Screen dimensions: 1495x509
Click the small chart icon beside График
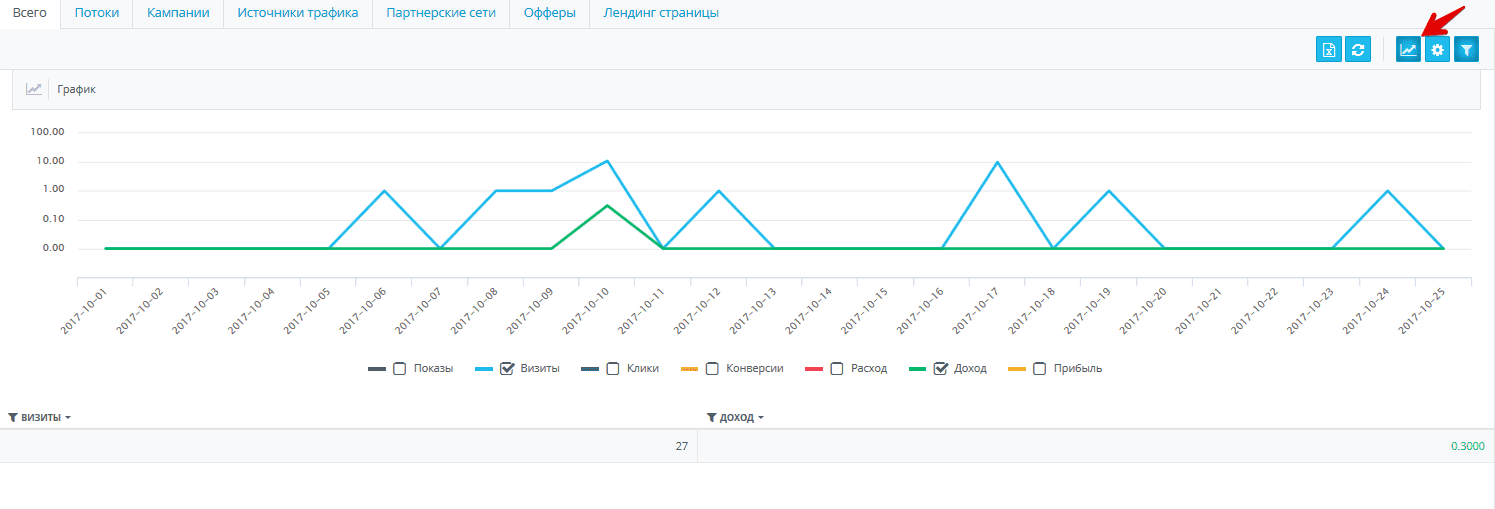[34, 89]
